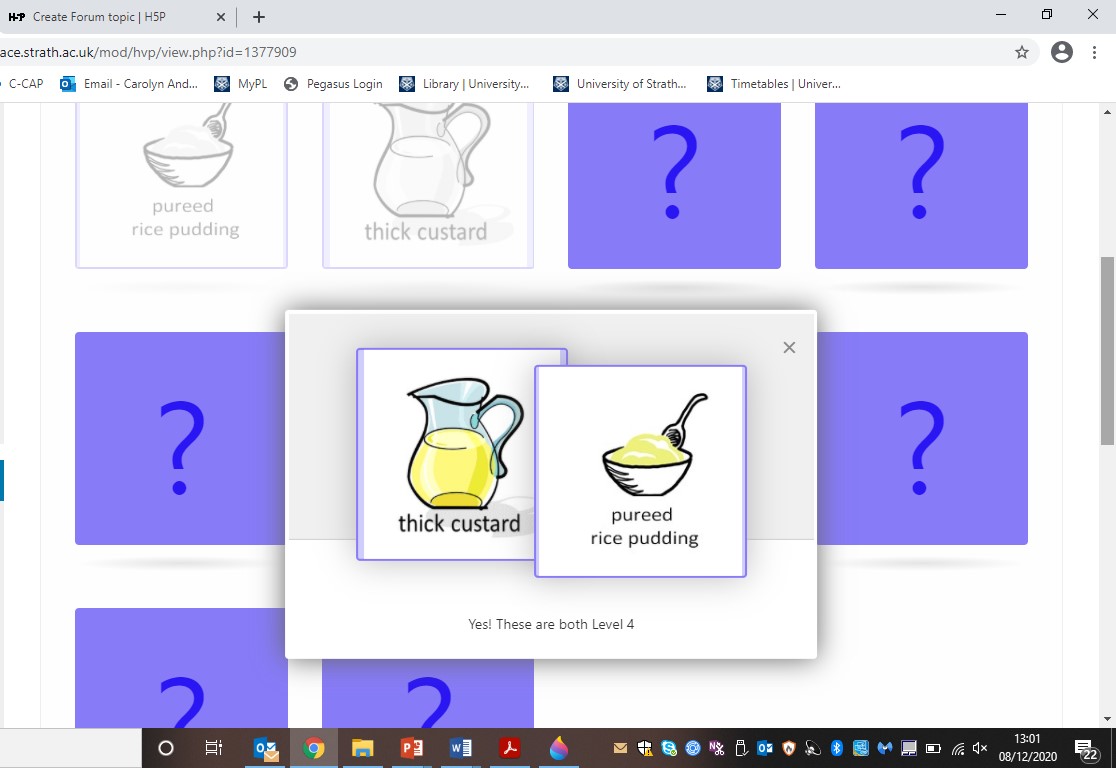
Task: Click the greyed-out thick custard card
Action: 428,185
